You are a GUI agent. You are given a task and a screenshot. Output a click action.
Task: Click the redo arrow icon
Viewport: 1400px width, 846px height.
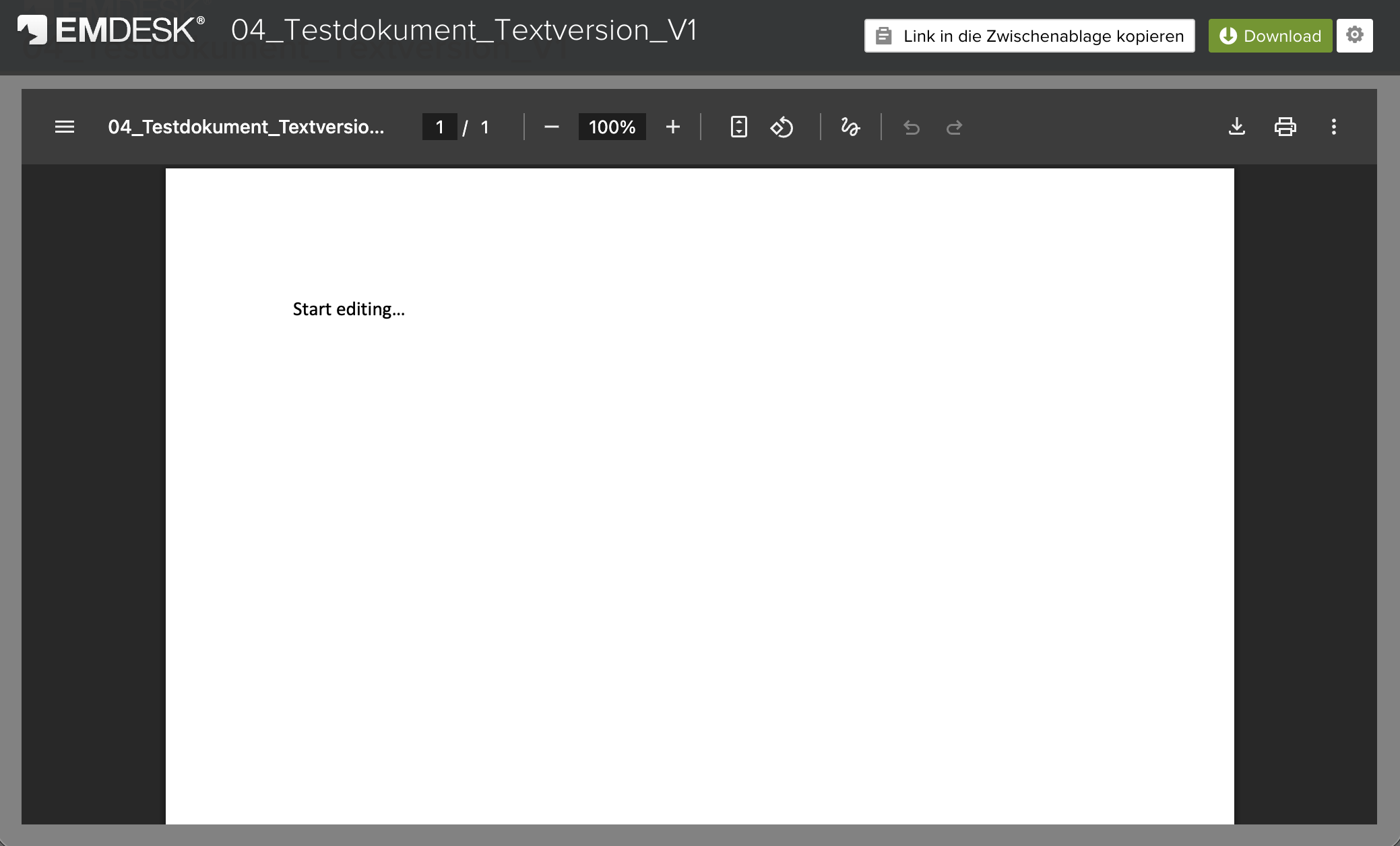pyautogui.click(x=954, y=127)
